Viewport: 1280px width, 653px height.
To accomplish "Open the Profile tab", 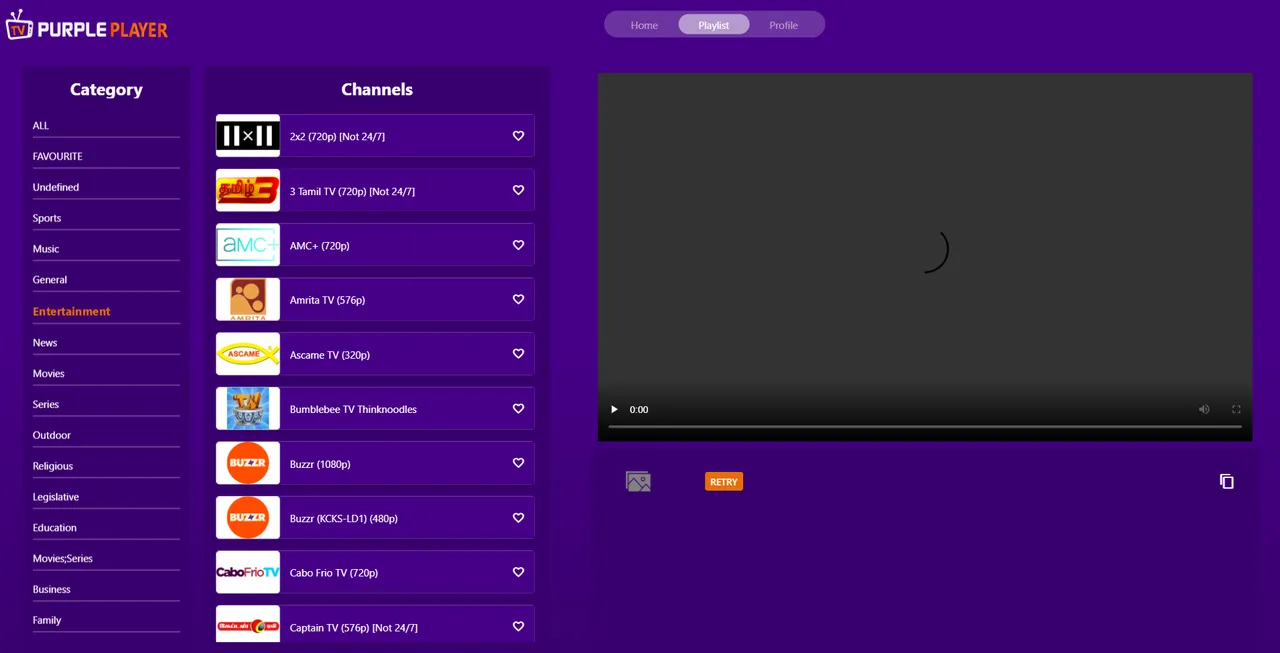I will click(783, 24).
